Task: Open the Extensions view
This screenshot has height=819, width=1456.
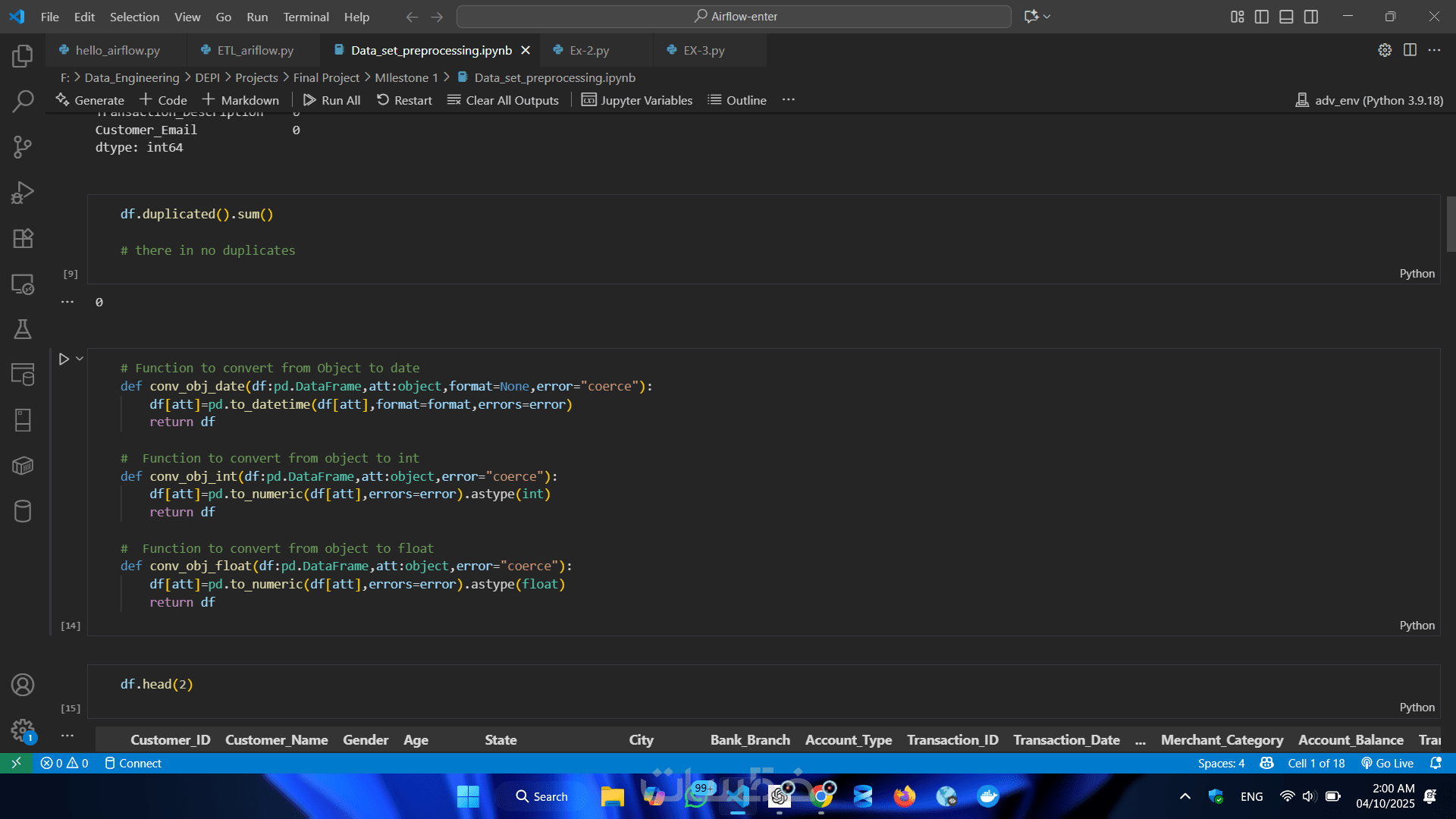Action: tap(23, 238)
